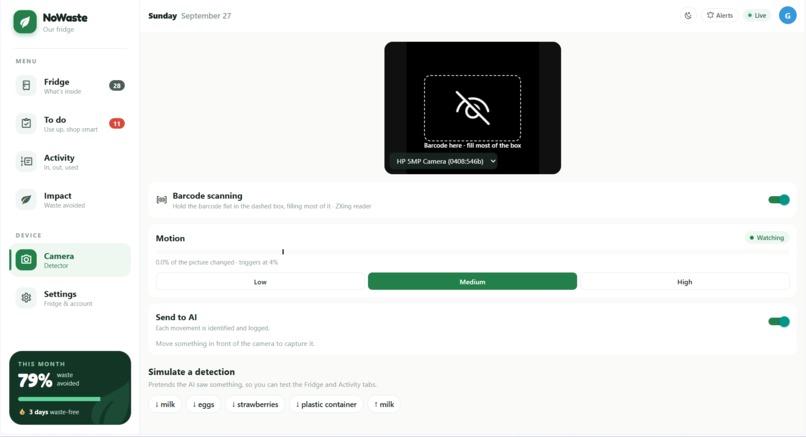Click the NoWaste leaf logo icon
This screenshot has width=806, height=437.
[25, 22]
